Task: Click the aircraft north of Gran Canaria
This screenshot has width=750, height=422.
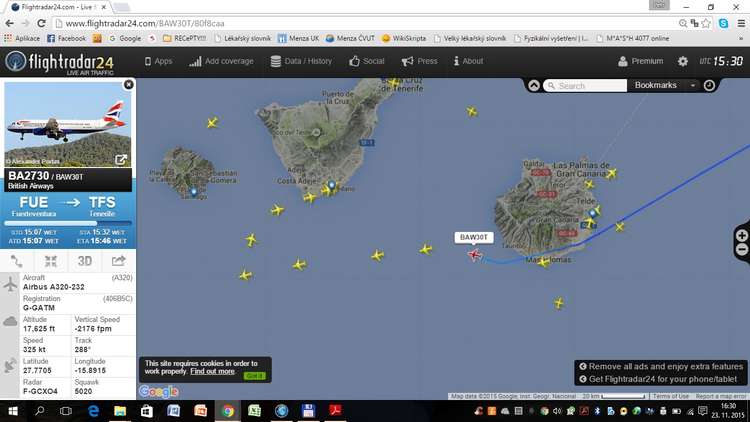Action: (x=472, y=111)
